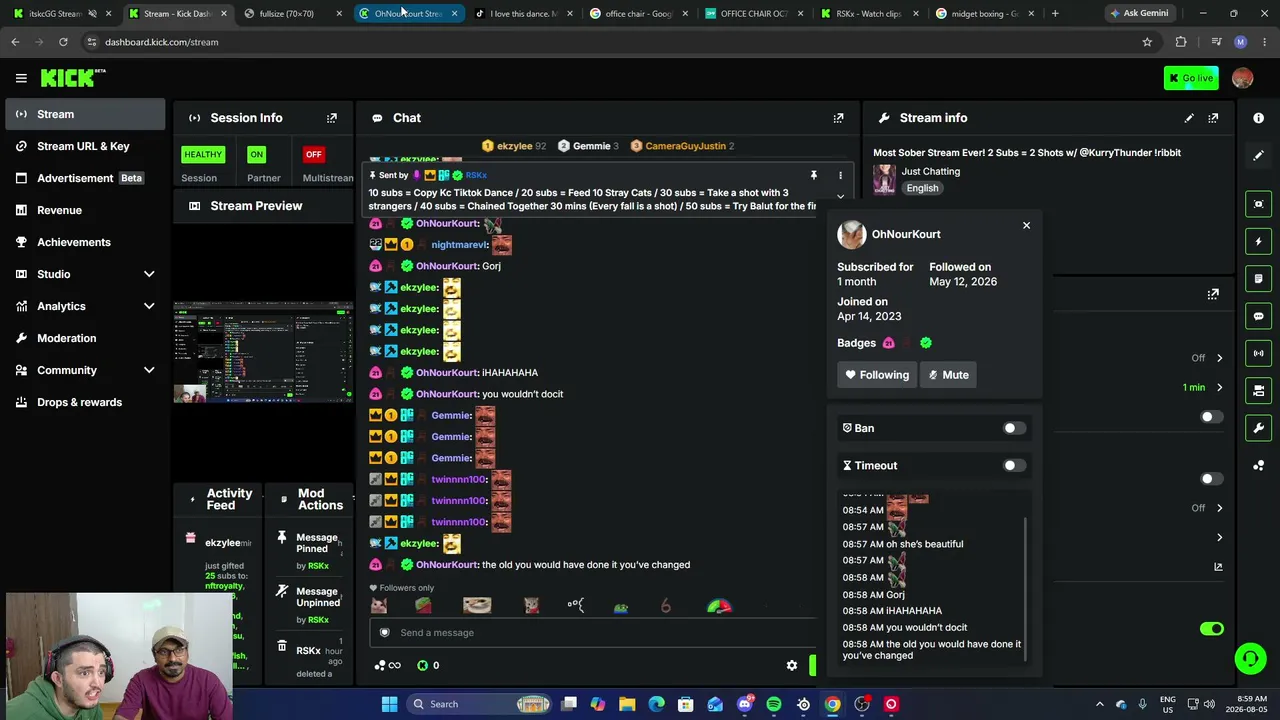Click CameraGuyJustin in the gifter leaderboard
The image size is (1280, 720).
(x=685, y=146)
